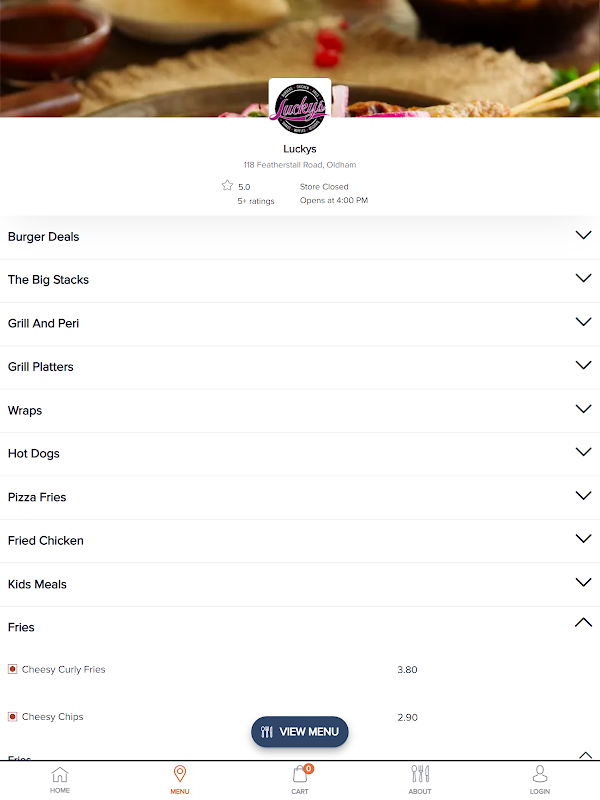
Task: Open the Cart bag icon
Action: (x=299, y=774)
